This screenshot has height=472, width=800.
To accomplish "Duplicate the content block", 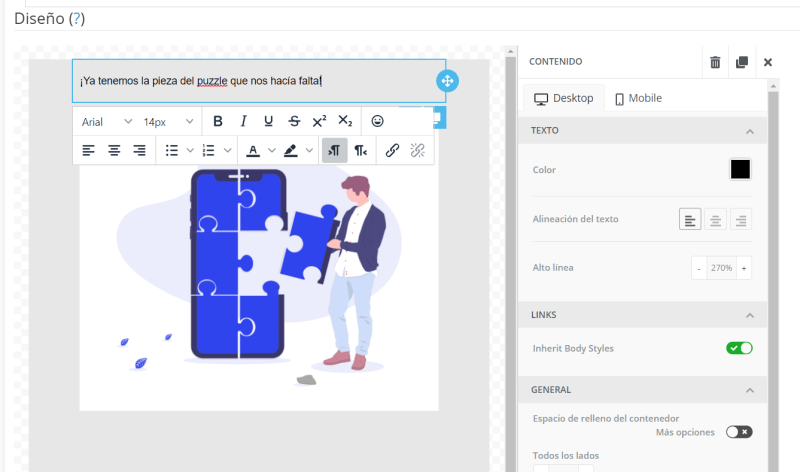I will (742, 62).
